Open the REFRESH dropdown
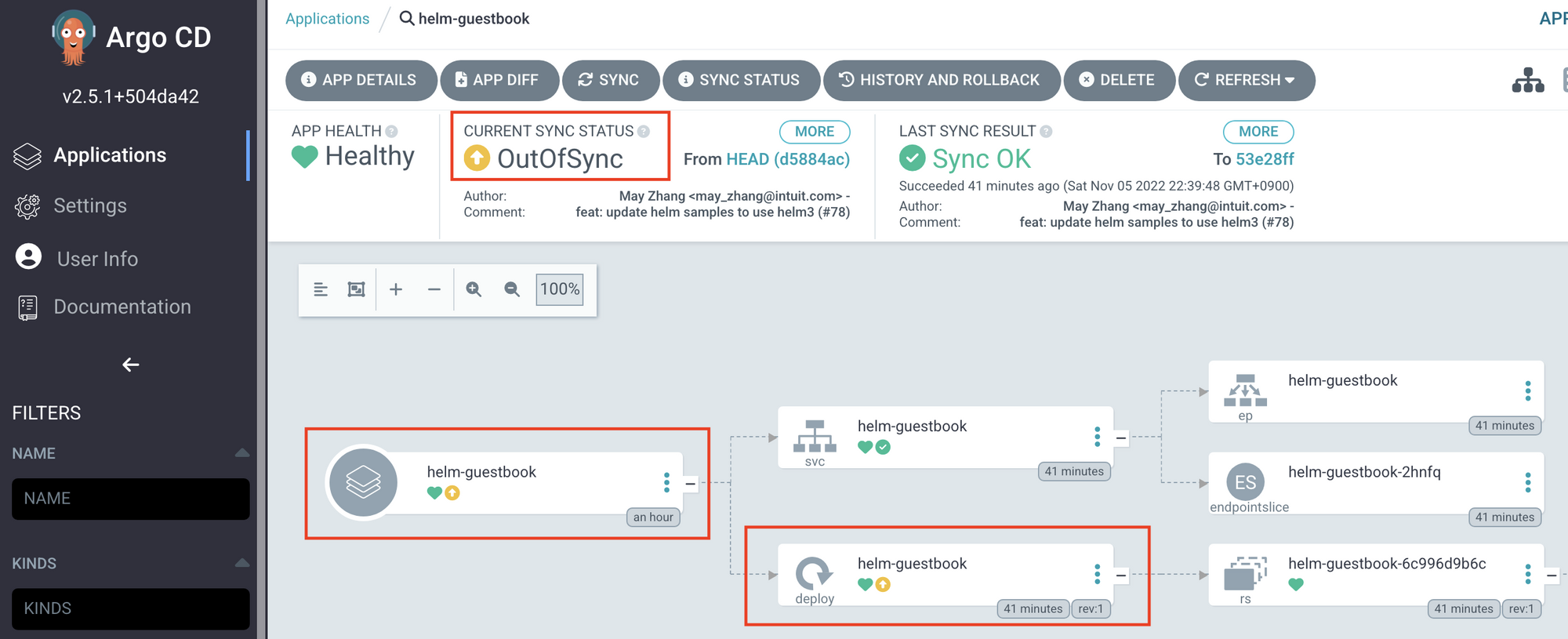This screenshot has height=639, width=1568. 1247,80
